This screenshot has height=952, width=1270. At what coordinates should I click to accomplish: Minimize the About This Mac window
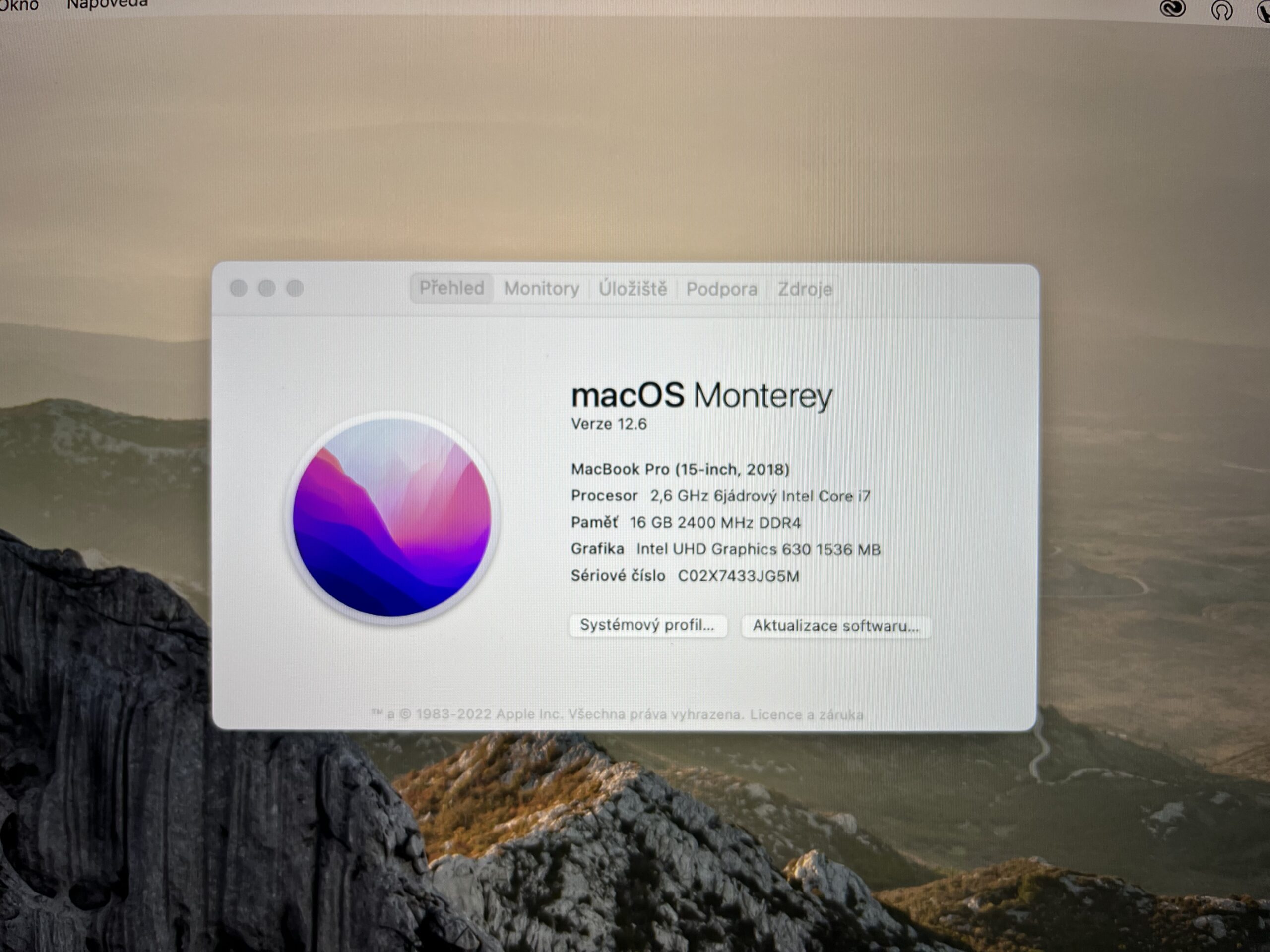267,288
